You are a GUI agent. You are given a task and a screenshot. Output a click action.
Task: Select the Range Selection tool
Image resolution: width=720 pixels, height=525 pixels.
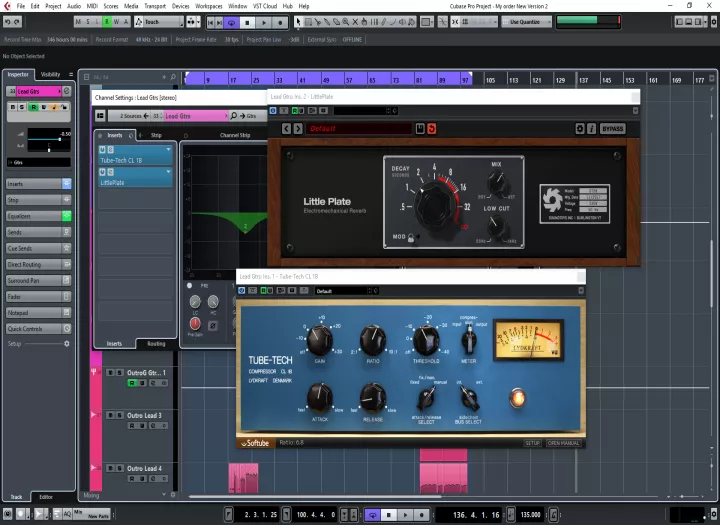(308, 22)
